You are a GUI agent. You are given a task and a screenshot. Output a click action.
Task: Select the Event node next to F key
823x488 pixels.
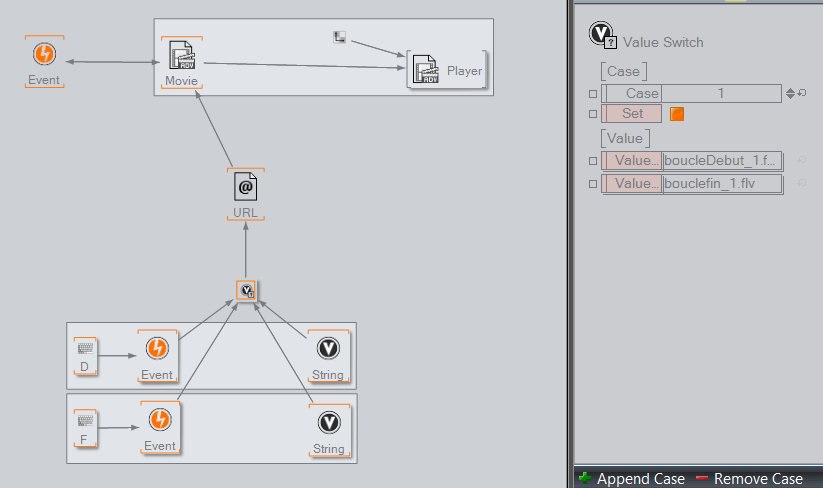[159, 419]
